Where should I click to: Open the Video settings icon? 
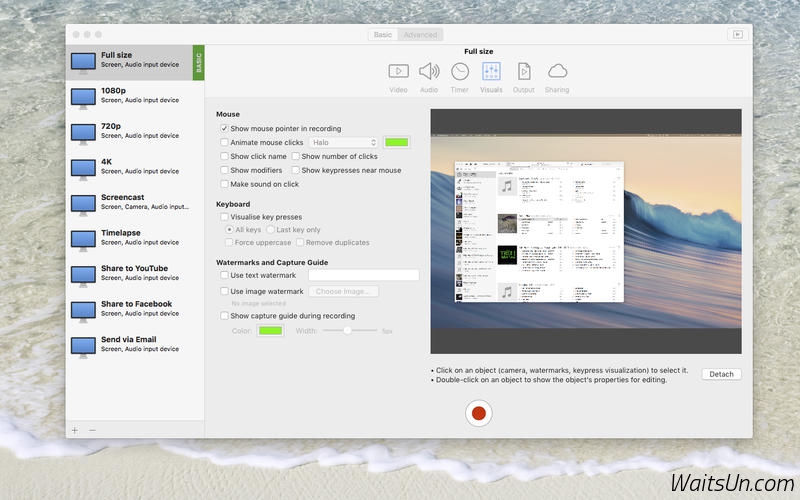(x=398, y=71)
